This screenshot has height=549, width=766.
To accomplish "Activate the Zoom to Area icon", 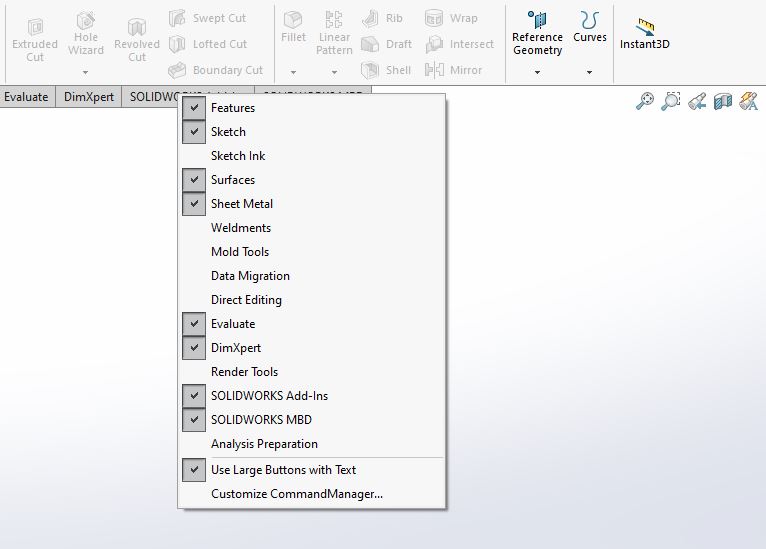I will click(x=671, y=101).
